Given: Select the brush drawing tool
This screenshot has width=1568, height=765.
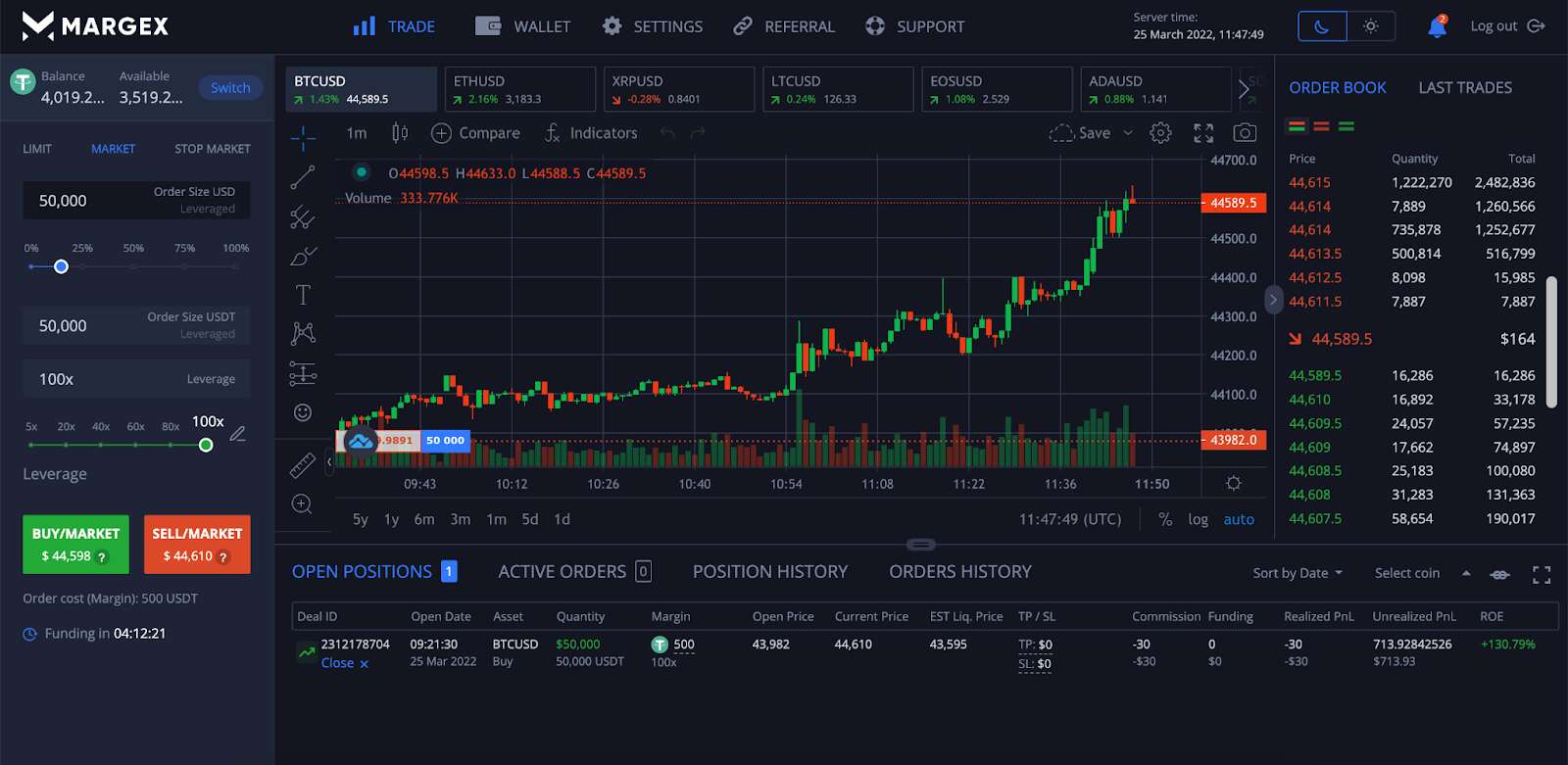Looking at the screenshot, I should 303,256.
